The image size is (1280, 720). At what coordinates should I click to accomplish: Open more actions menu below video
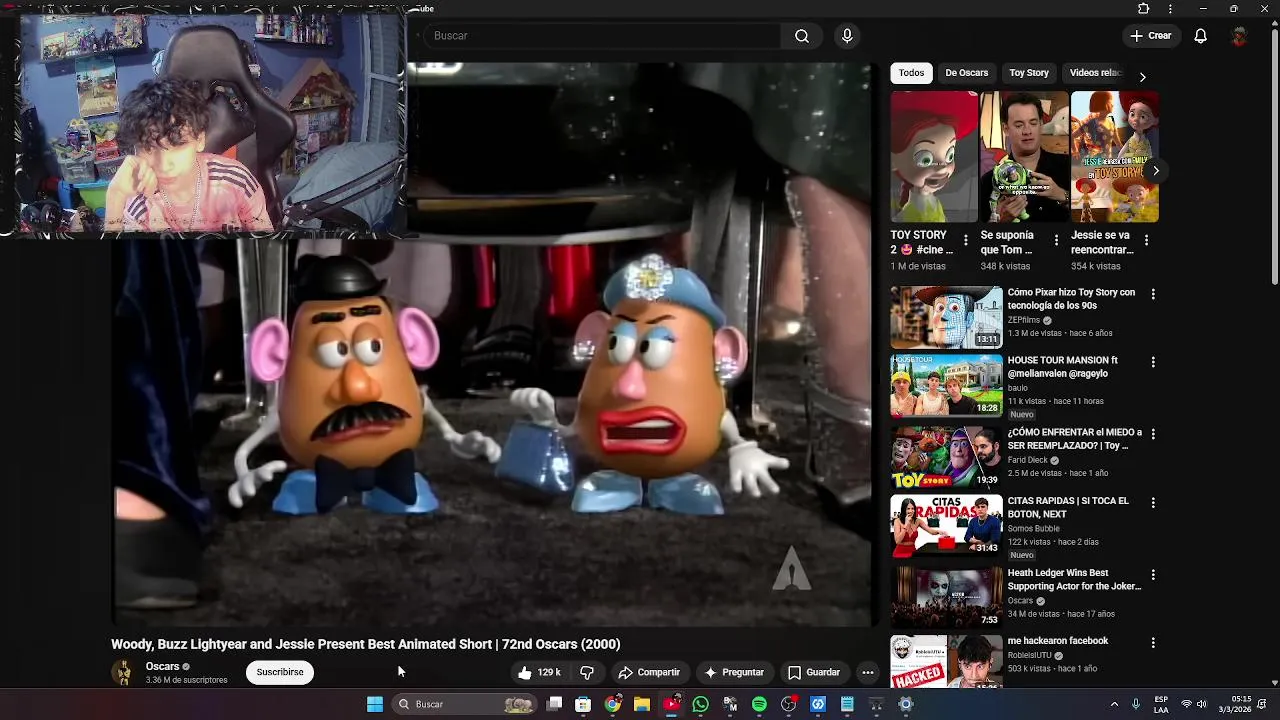point(868,673)
